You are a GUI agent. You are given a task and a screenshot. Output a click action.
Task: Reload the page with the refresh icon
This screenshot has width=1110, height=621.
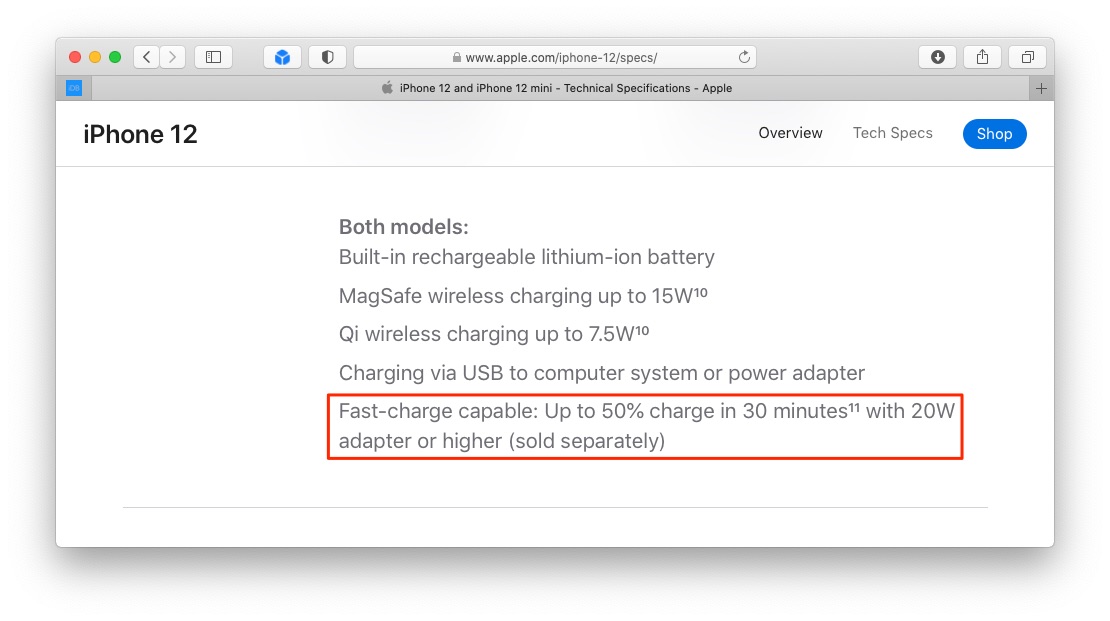pos(744,57)
